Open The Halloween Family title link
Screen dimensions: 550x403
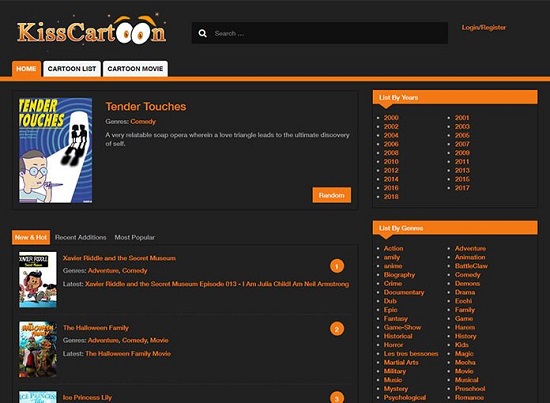pyautogui.click(x=96, y=328)
